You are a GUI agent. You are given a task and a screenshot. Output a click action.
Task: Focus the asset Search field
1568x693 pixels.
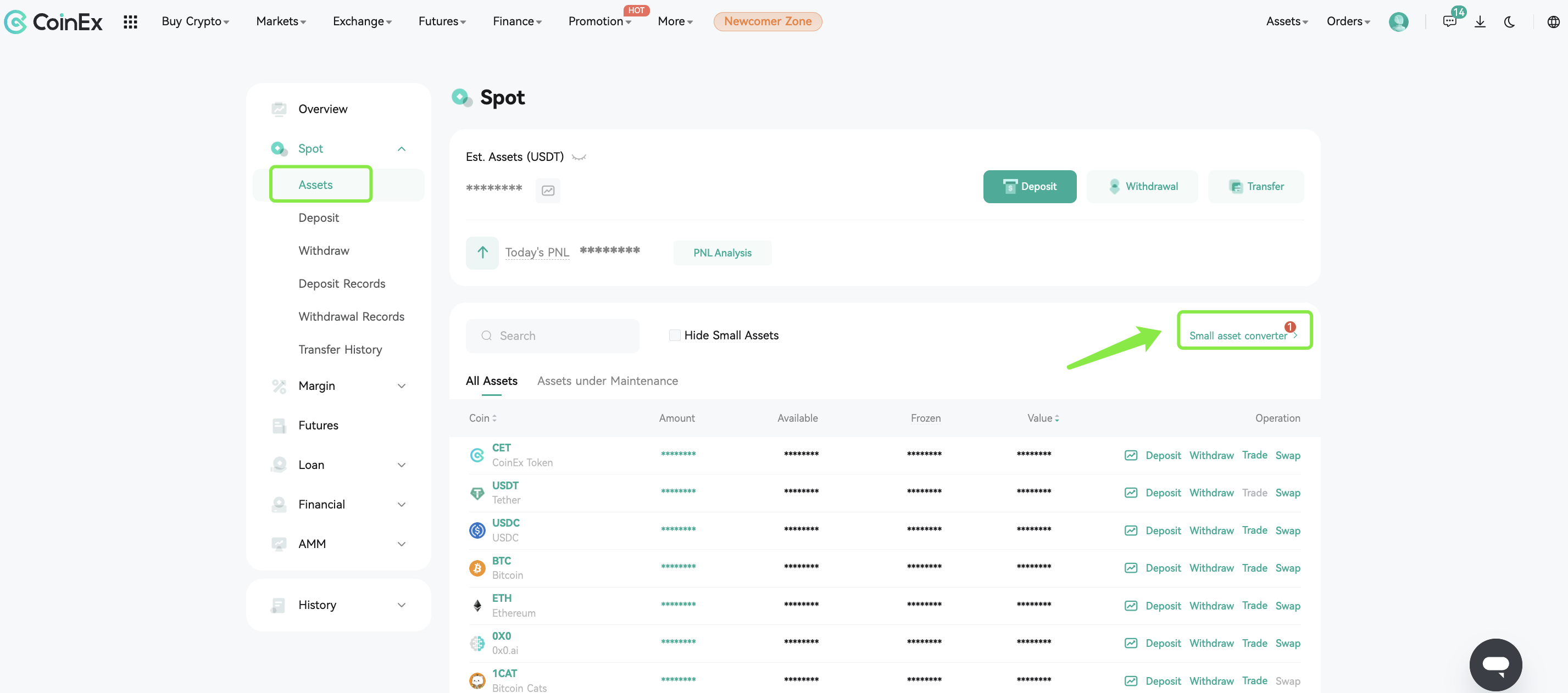click(x=552, y=336)
